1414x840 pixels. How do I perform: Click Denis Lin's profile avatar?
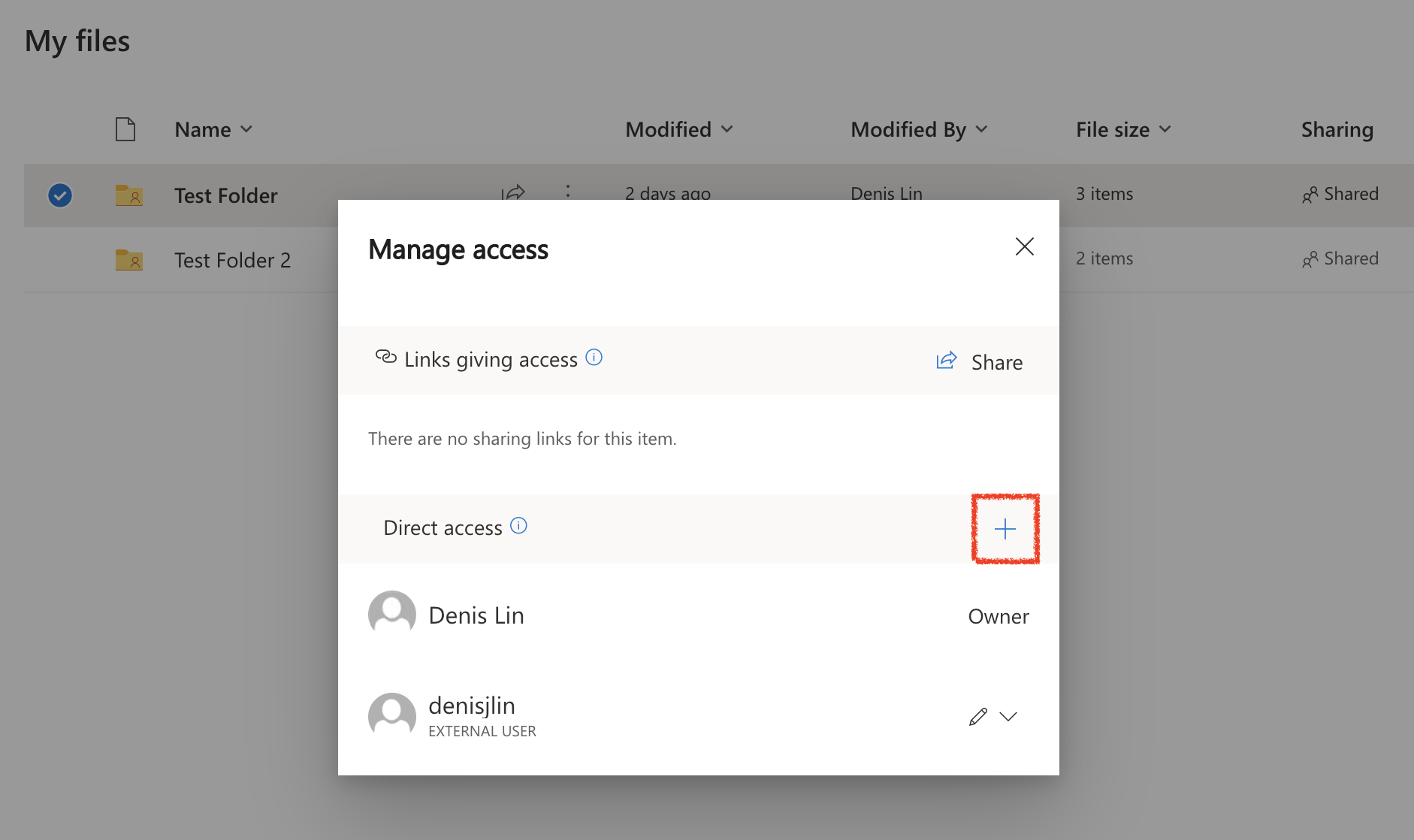pyautogui.click(x=391, y=613)
